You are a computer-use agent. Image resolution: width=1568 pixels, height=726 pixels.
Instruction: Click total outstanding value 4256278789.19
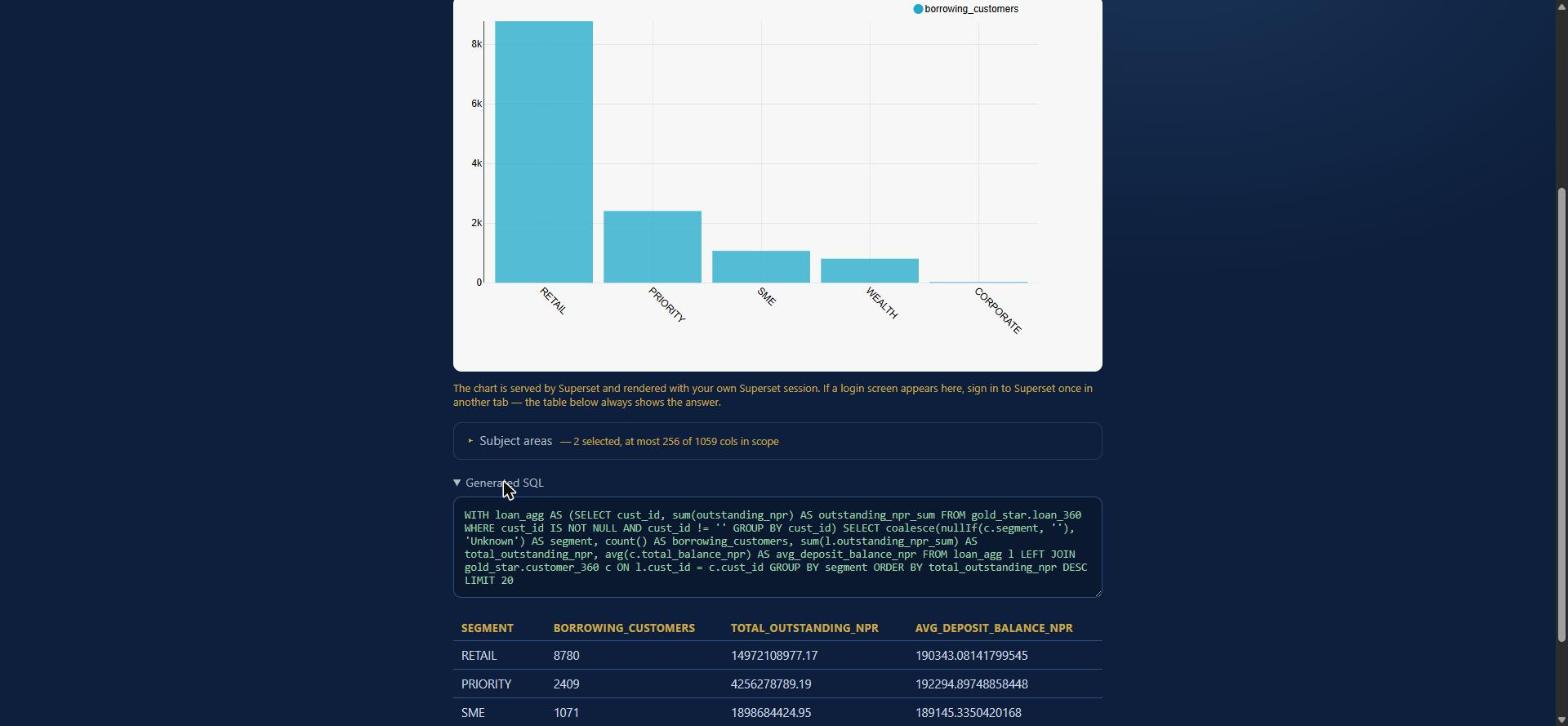771,684
